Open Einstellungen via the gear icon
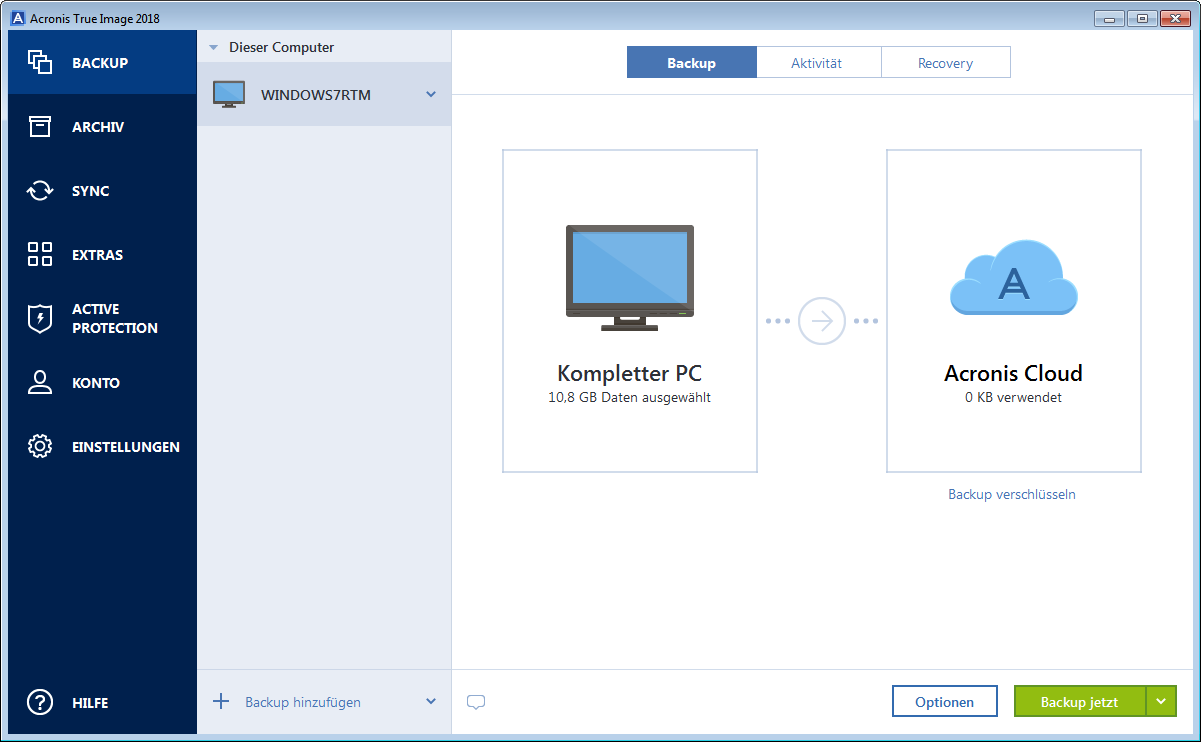Screen dimensions: 1201x742 click(40, 447)
